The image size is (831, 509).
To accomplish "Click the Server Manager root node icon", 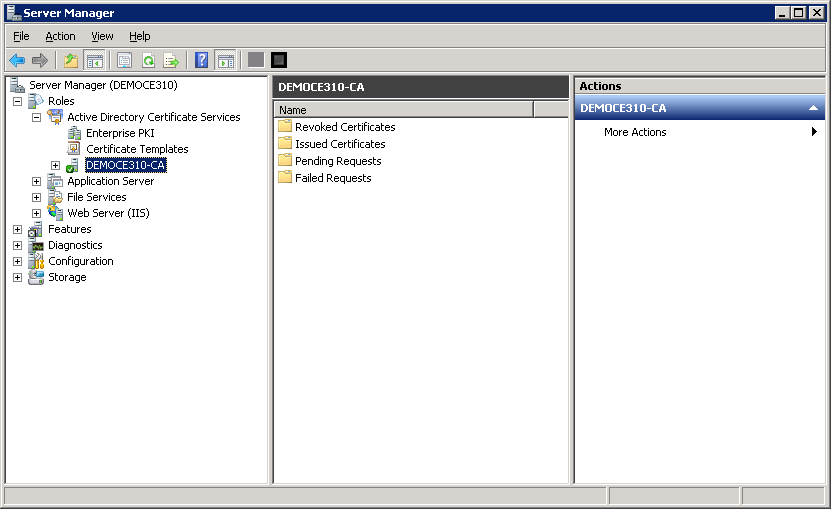I will [17, 85].
